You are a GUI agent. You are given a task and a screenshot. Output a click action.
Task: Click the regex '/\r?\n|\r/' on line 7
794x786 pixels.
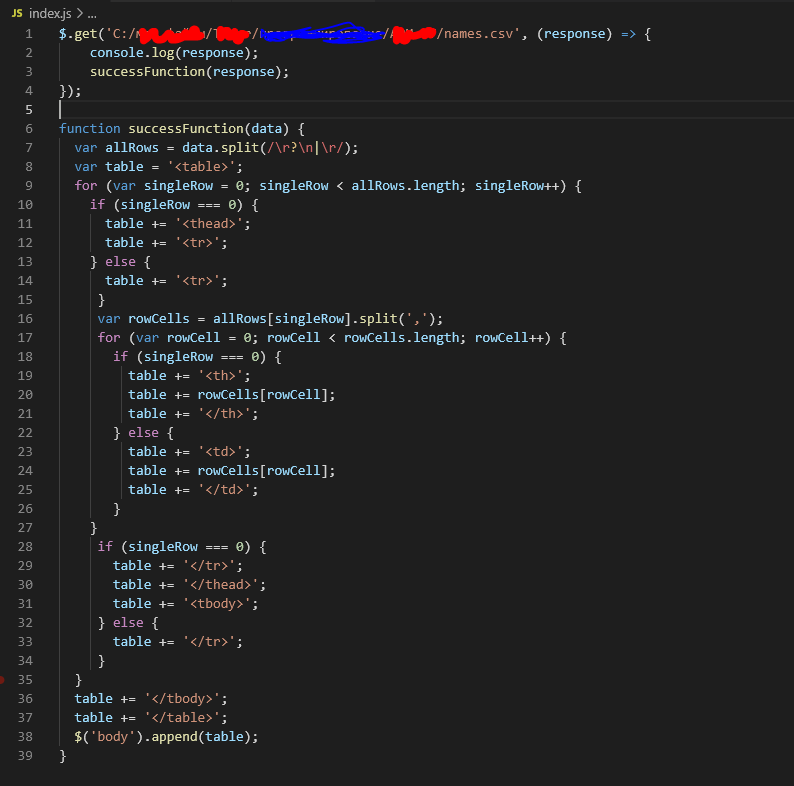pyautogui.click(x=306, y=148)
